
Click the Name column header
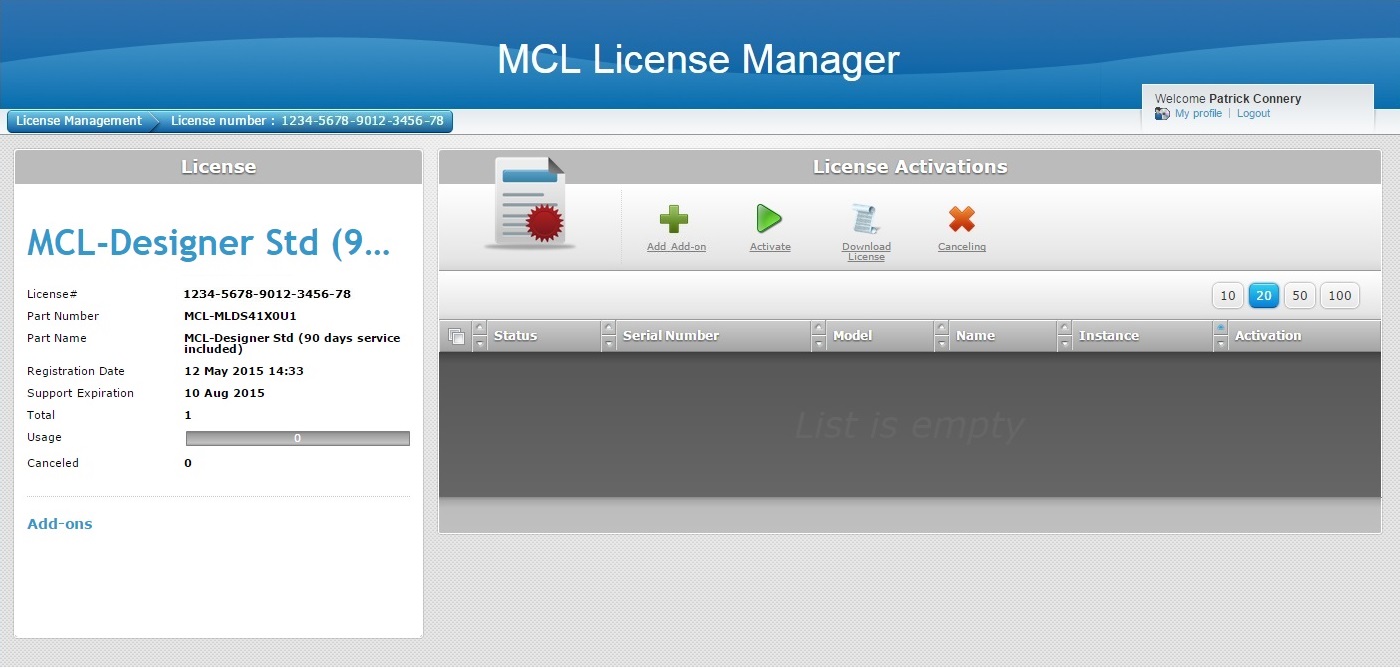975,336
